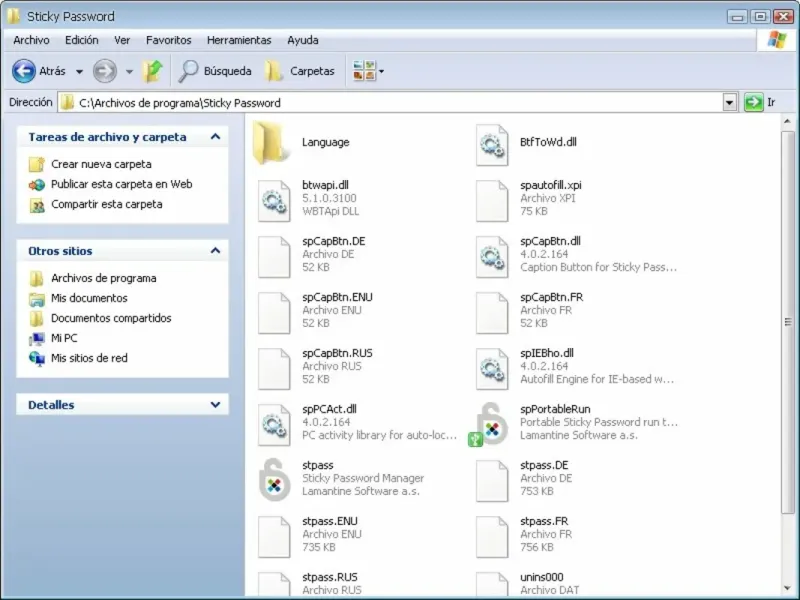Click Crear nueva carpeta icon
800x600 pixels.
(x=37, y=164)
